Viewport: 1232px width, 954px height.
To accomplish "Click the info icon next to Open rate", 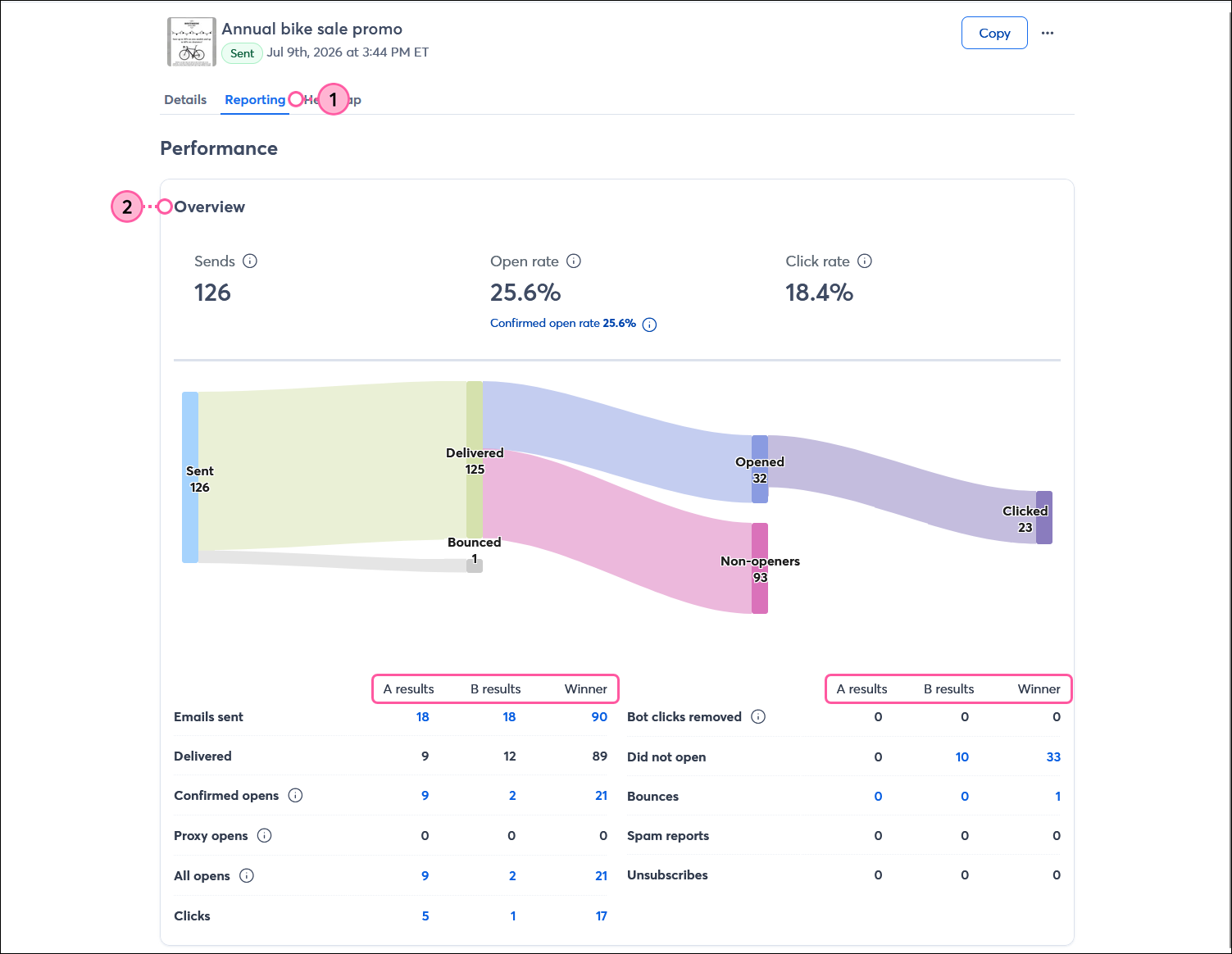I will click(574, 261).
